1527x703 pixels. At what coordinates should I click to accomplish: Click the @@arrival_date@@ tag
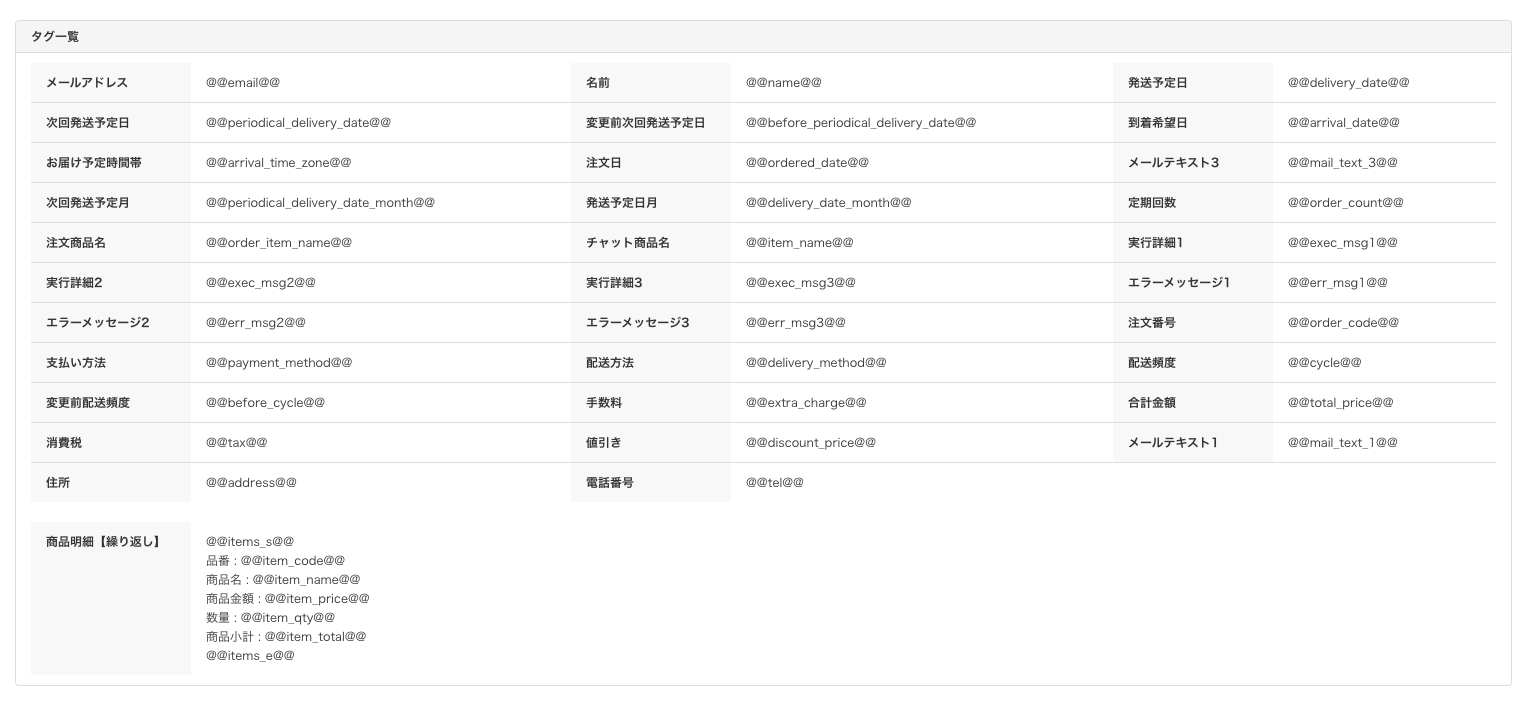1344,123
